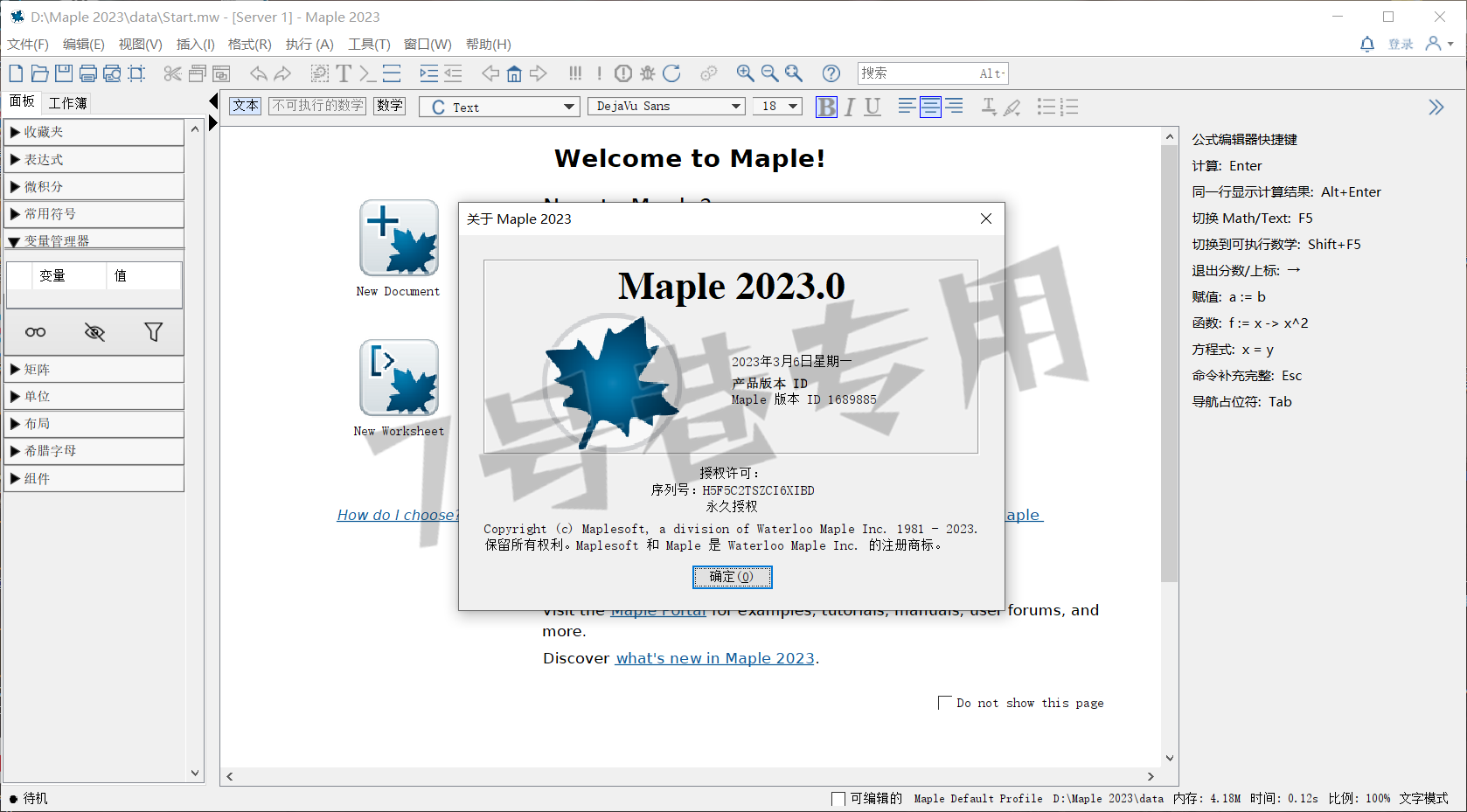The height and width of the screenshot is (812, 1467).
Task: Expand the 表达式 palette
Action: [x=94, y=160]
